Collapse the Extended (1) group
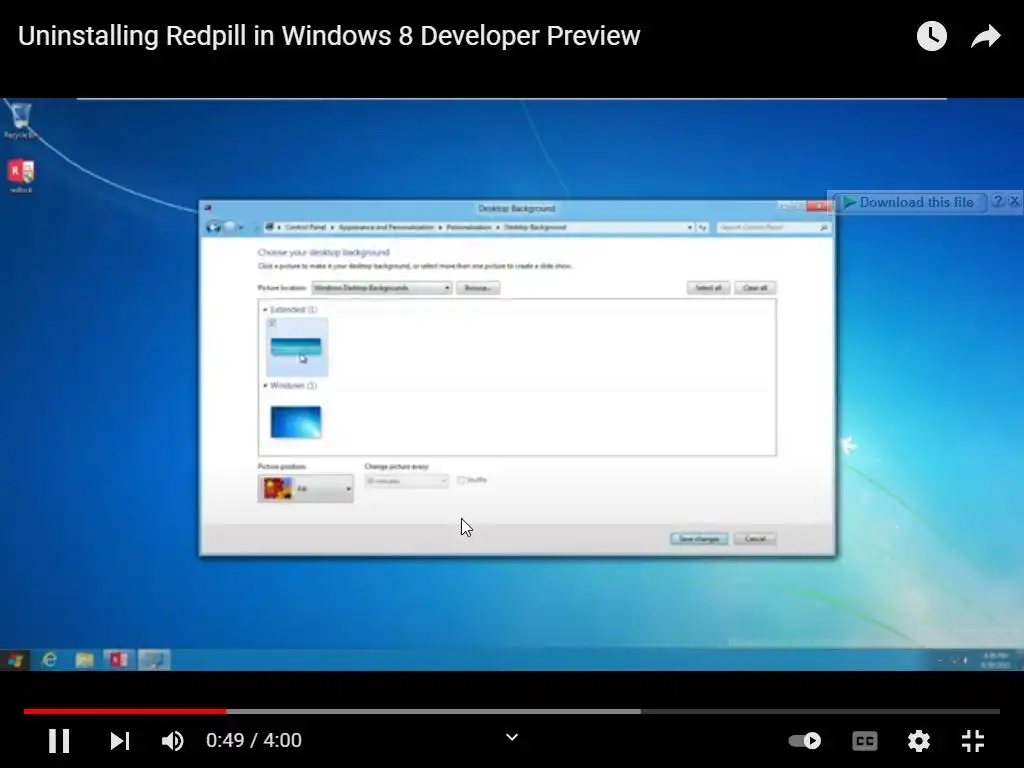This screenshot has height=768, width=1024. point(265,310)
